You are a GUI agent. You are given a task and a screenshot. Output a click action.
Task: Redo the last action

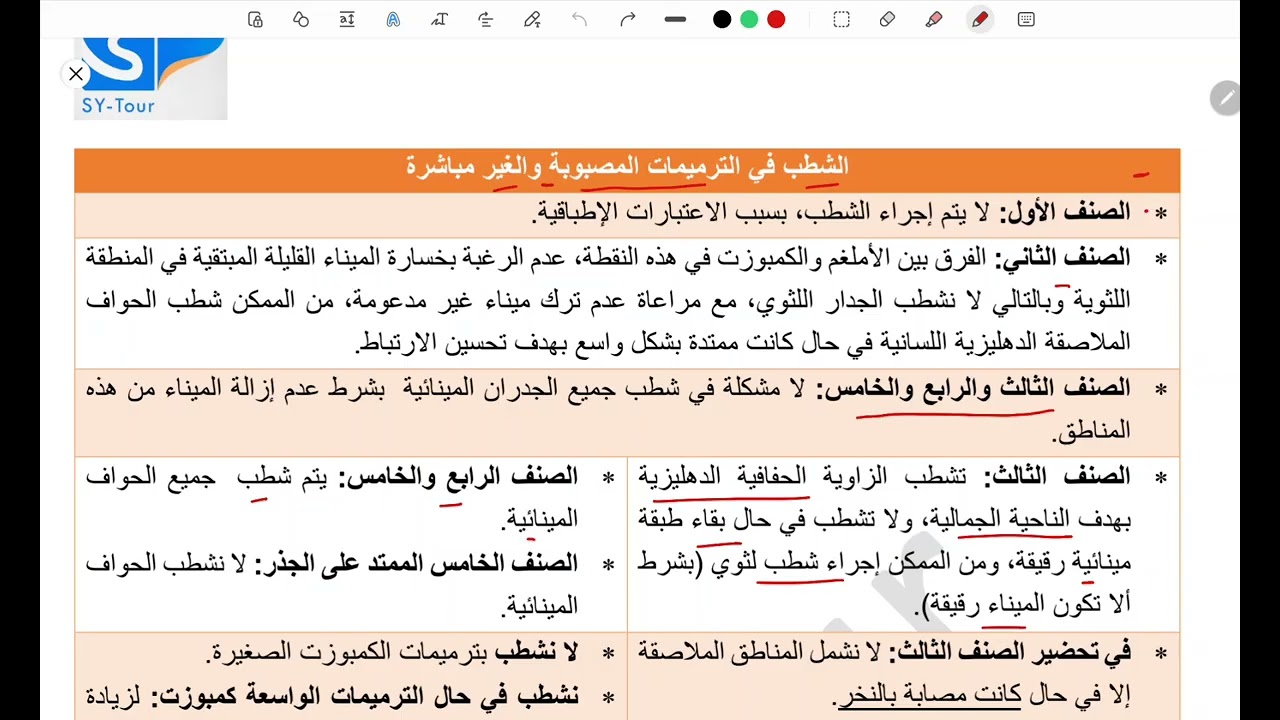627,19
